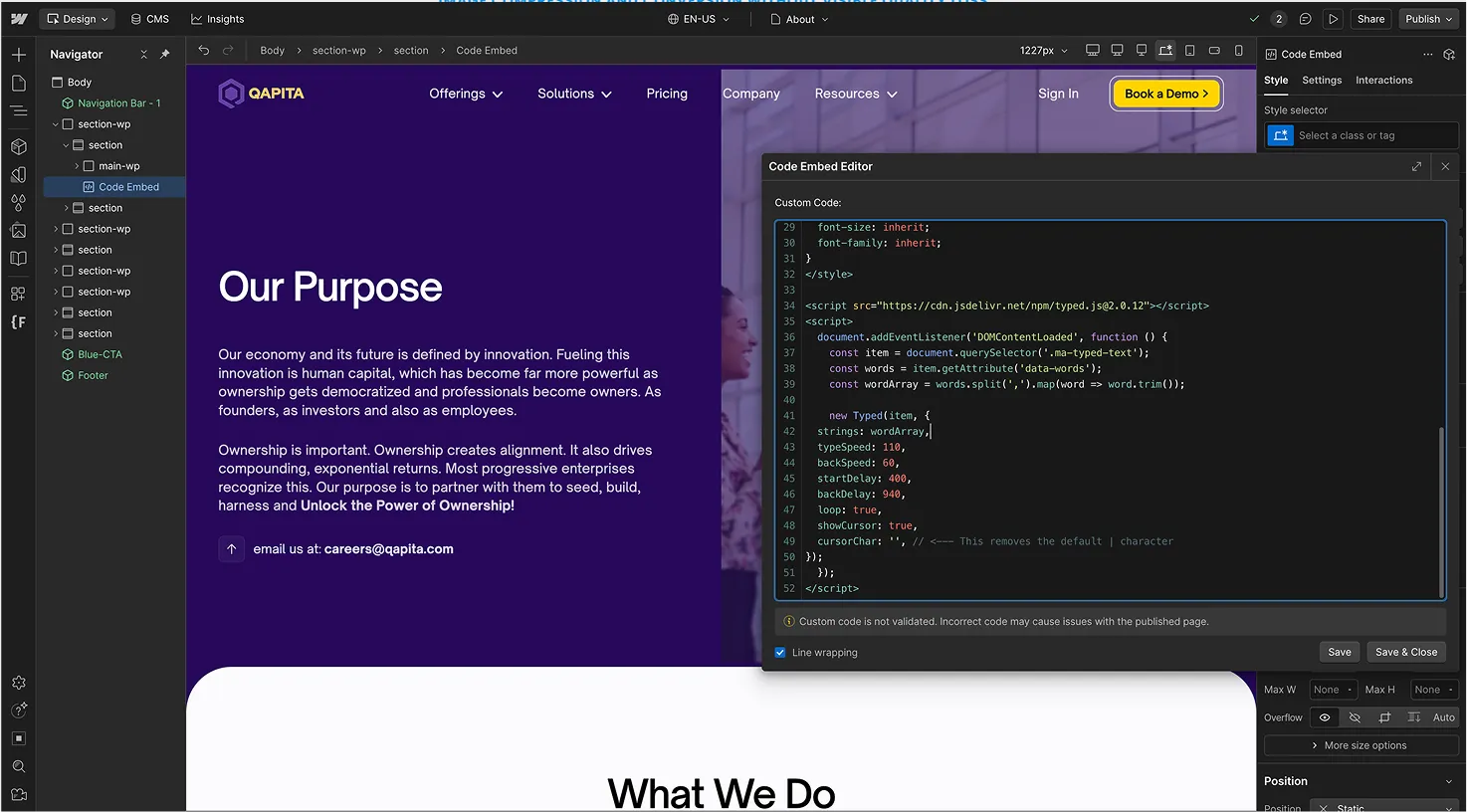1467x812 pixels.
Task: Select the Style tab
Action: [1276, 81]
